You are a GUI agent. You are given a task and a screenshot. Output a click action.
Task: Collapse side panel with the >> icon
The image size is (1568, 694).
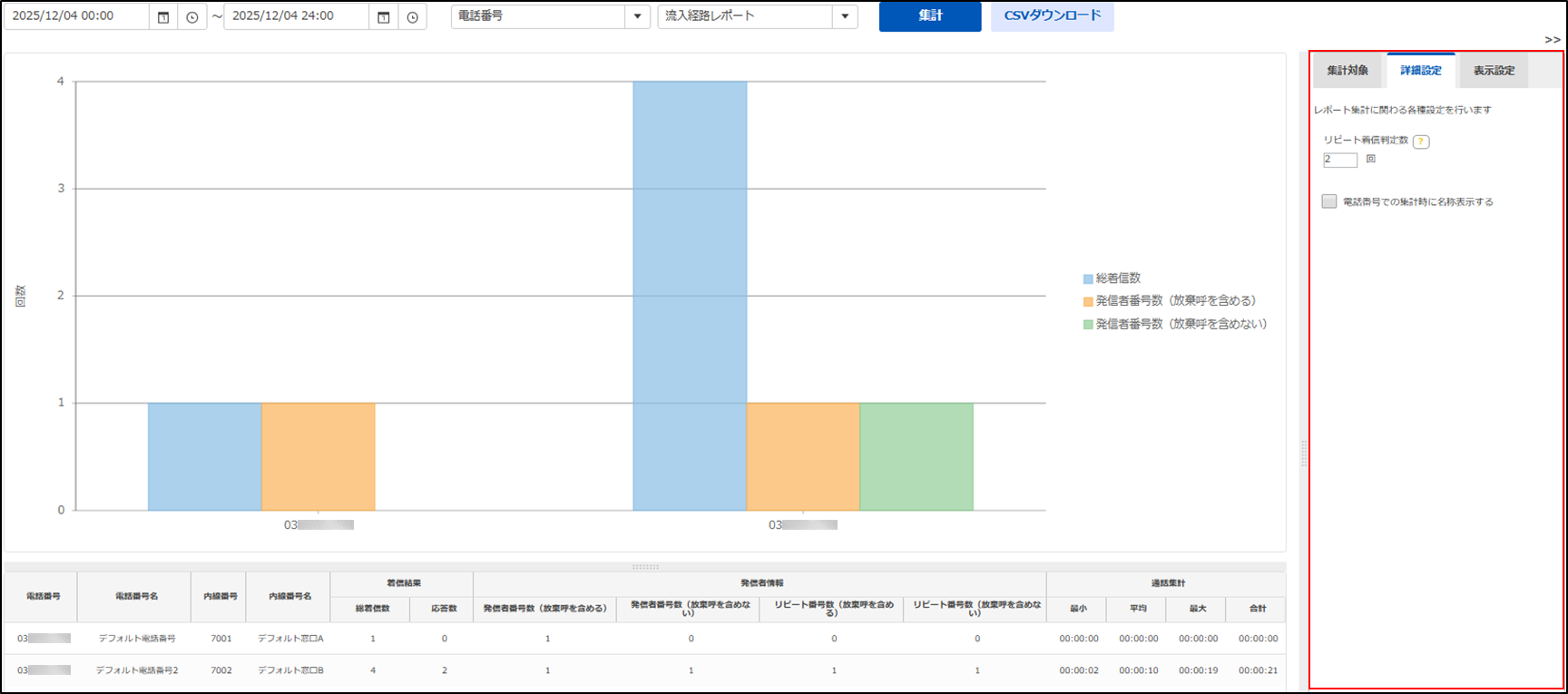(1552, 40)
